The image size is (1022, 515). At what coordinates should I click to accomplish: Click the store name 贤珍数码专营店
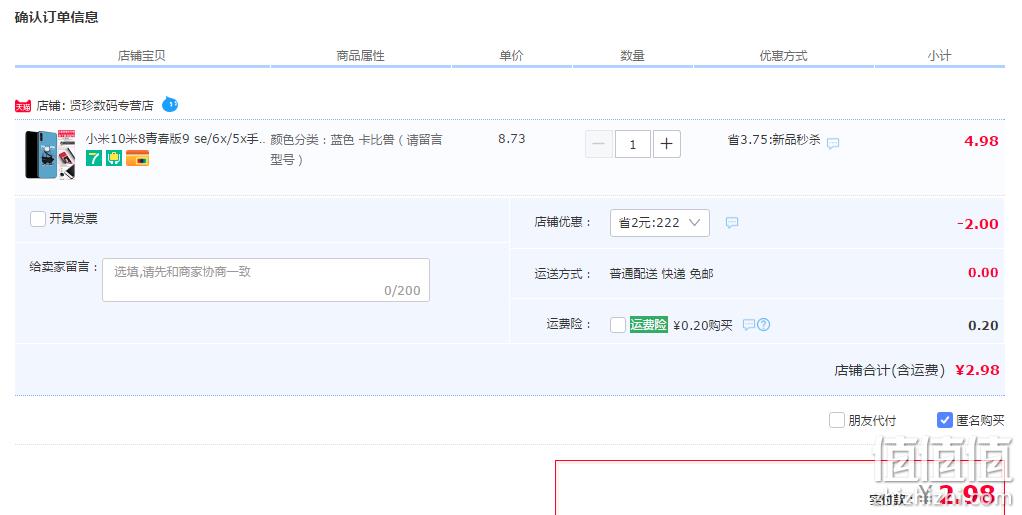111,106
